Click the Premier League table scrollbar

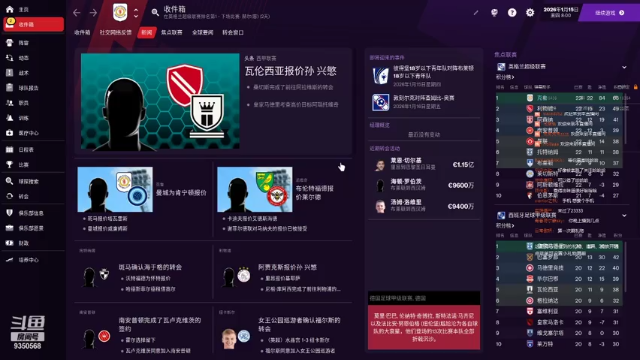pos(625,119)
